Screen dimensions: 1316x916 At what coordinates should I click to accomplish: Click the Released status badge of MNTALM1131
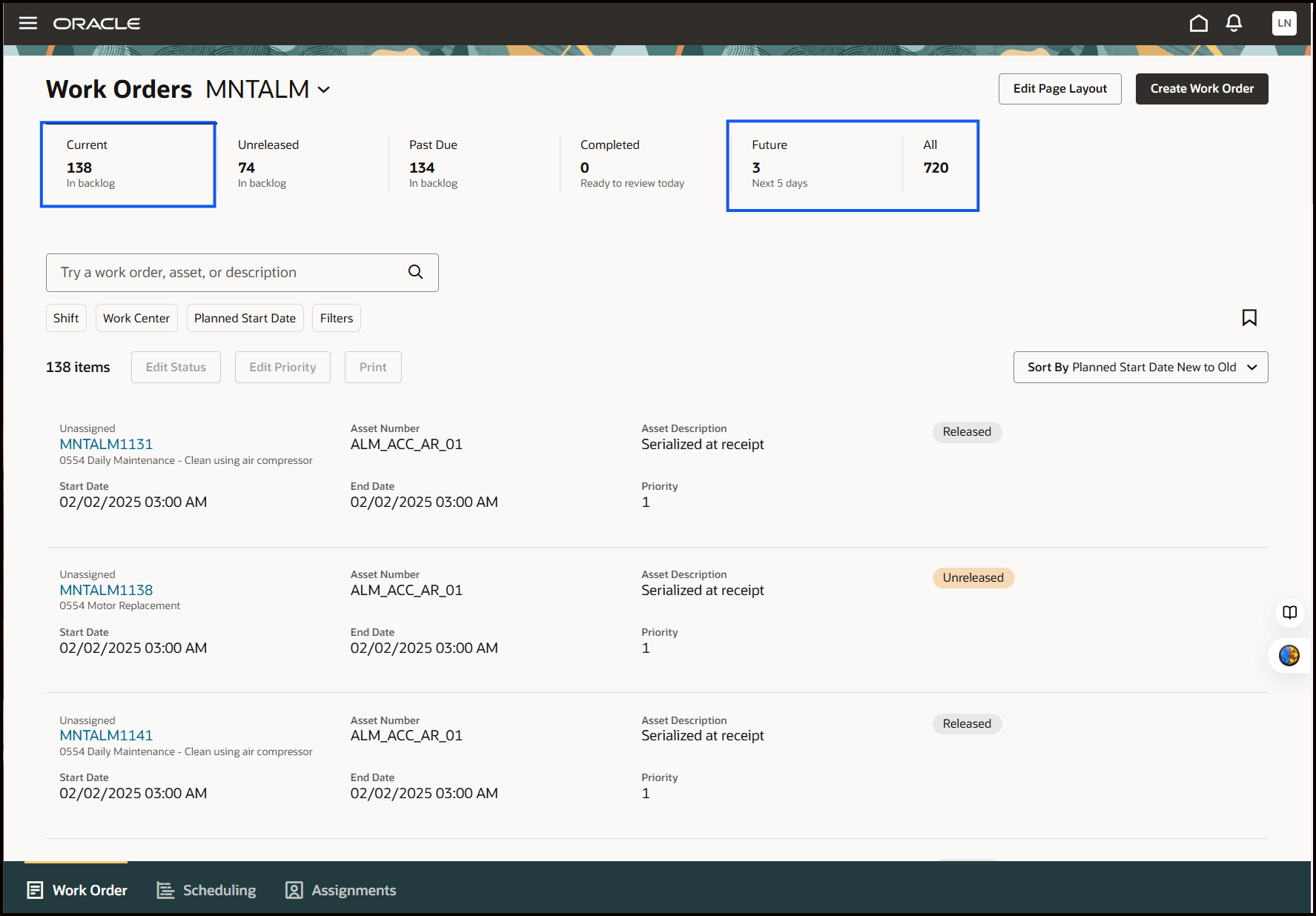(967, 432)
